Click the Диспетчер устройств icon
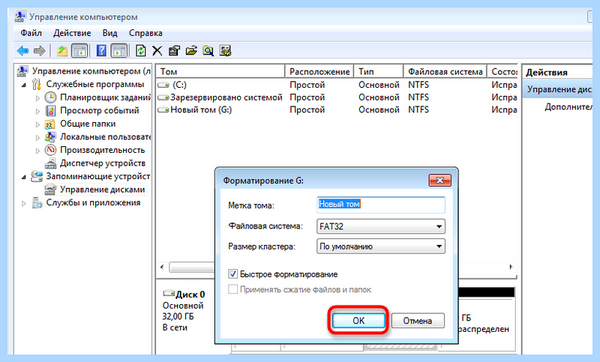This screenshot has width=600, height=362. (x=51, y=163)
